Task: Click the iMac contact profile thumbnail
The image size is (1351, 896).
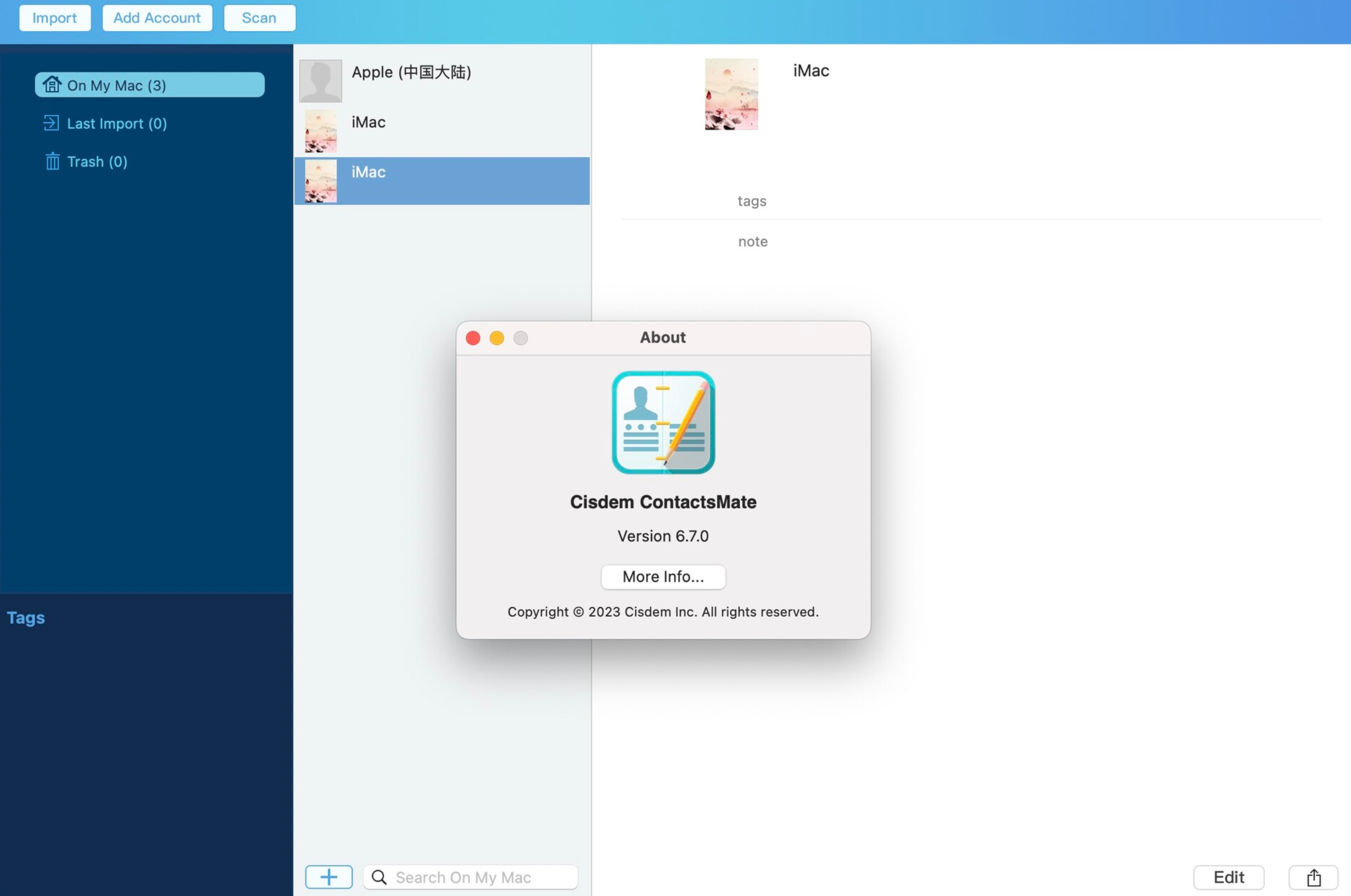Action: [730, 93]
